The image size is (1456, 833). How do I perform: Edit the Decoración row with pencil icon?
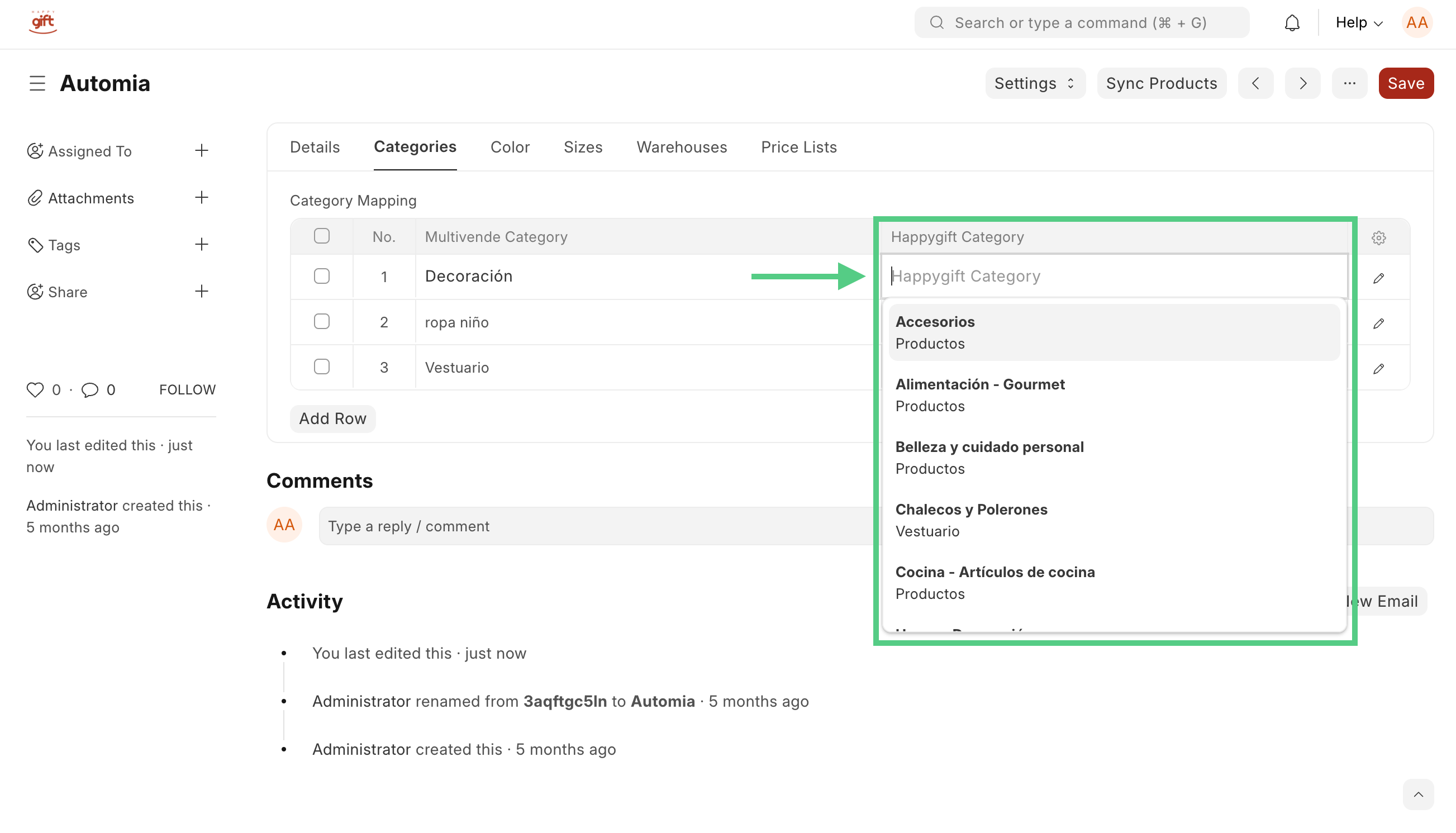(x=1379, y=278)
